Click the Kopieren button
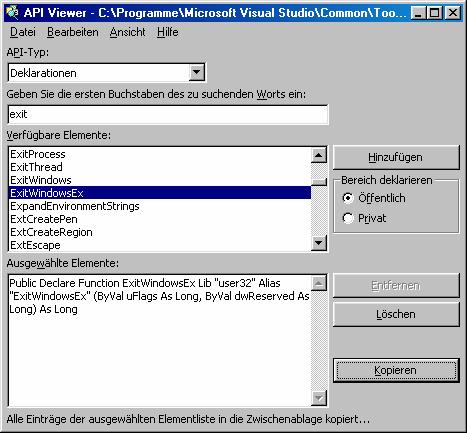This screenshot has width=467, height=433. (396, 370)
